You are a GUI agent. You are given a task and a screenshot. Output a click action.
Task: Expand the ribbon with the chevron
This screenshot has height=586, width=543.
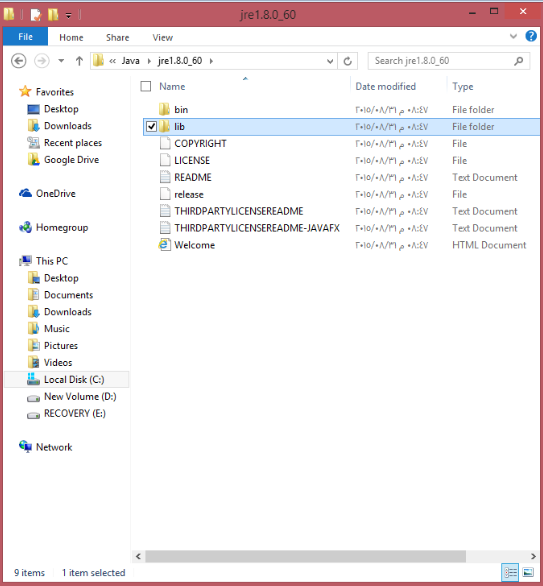pos(513,37)
